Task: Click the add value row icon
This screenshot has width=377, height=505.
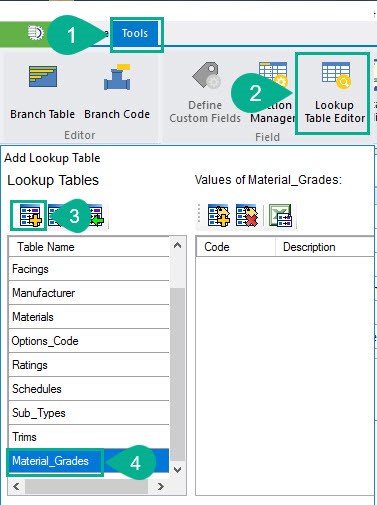Action: (x=219, y=216)
